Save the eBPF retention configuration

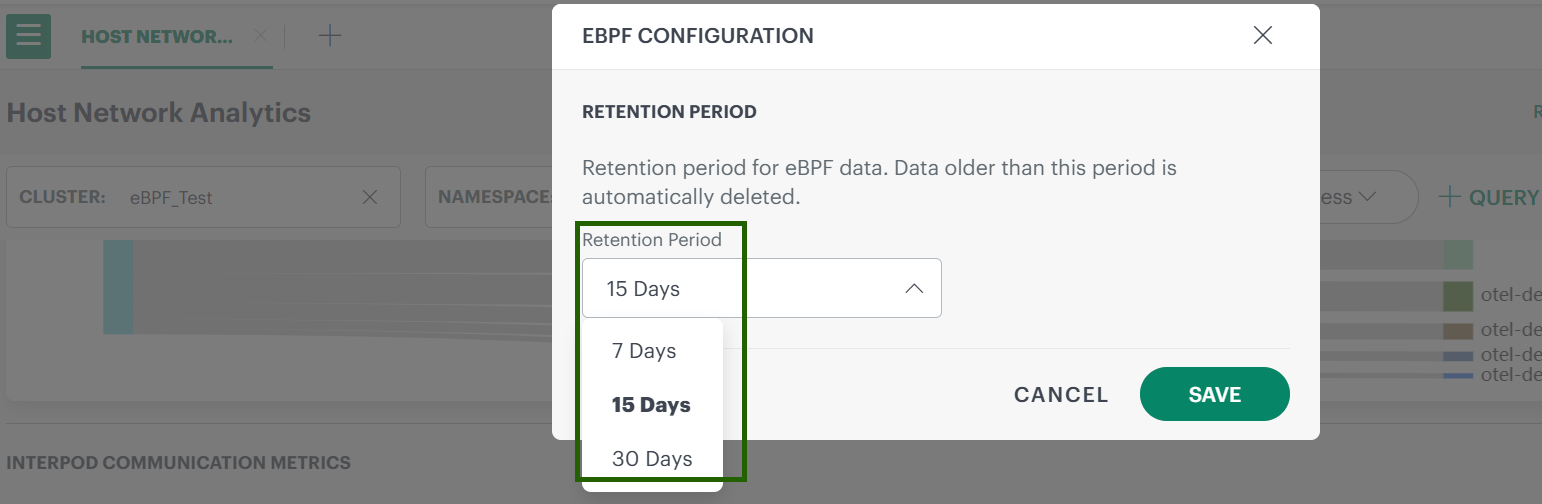pos(1214,395)
